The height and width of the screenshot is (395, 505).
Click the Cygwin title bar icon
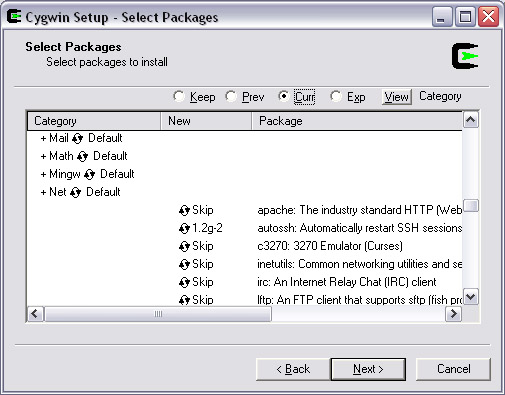(x=14, y=16)
